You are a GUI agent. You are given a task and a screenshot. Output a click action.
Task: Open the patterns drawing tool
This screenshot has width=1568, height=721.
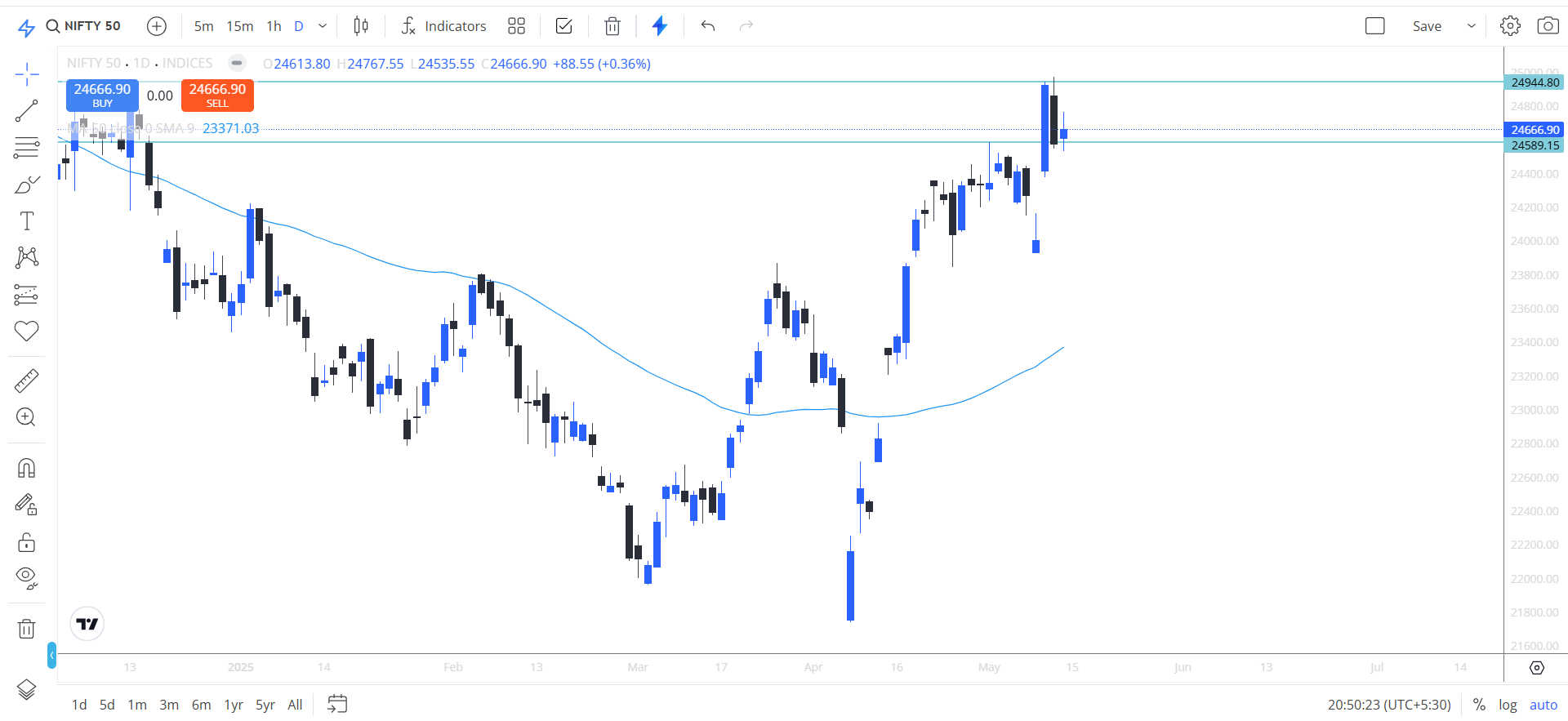click(x=27, y=258)
